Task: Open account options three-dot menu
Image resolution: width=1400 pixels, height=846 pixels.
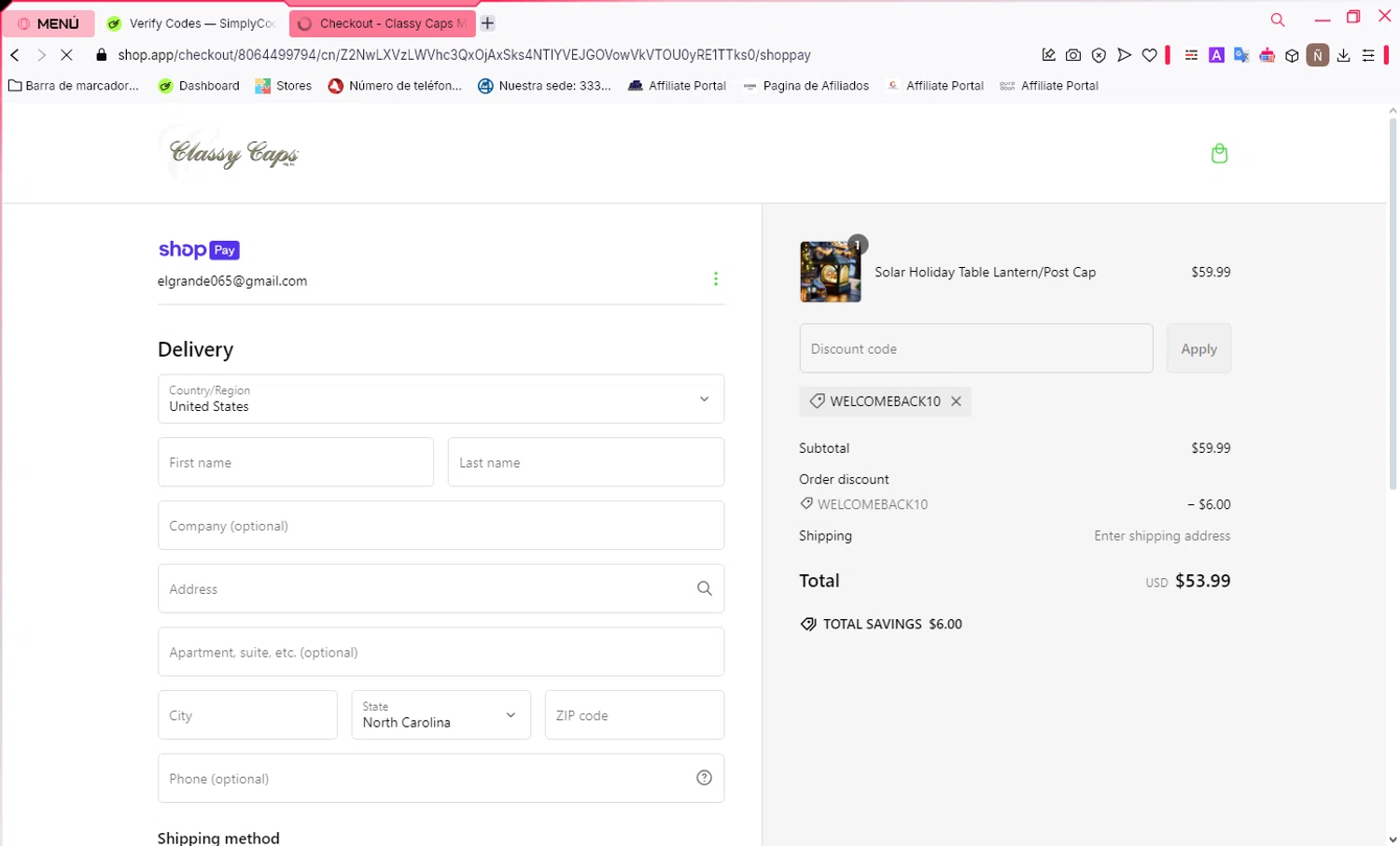Action: [716, 279]
